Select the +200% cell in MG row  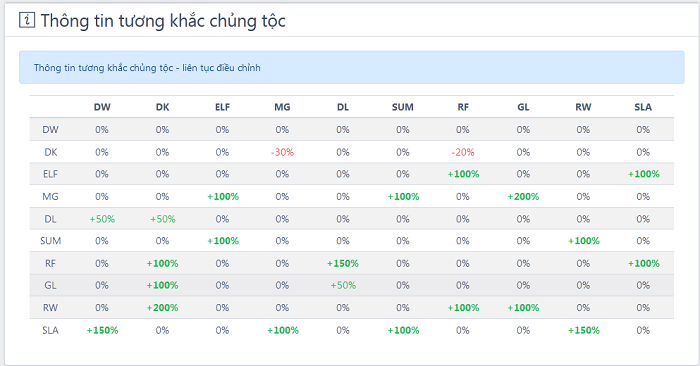click(523, 196)
